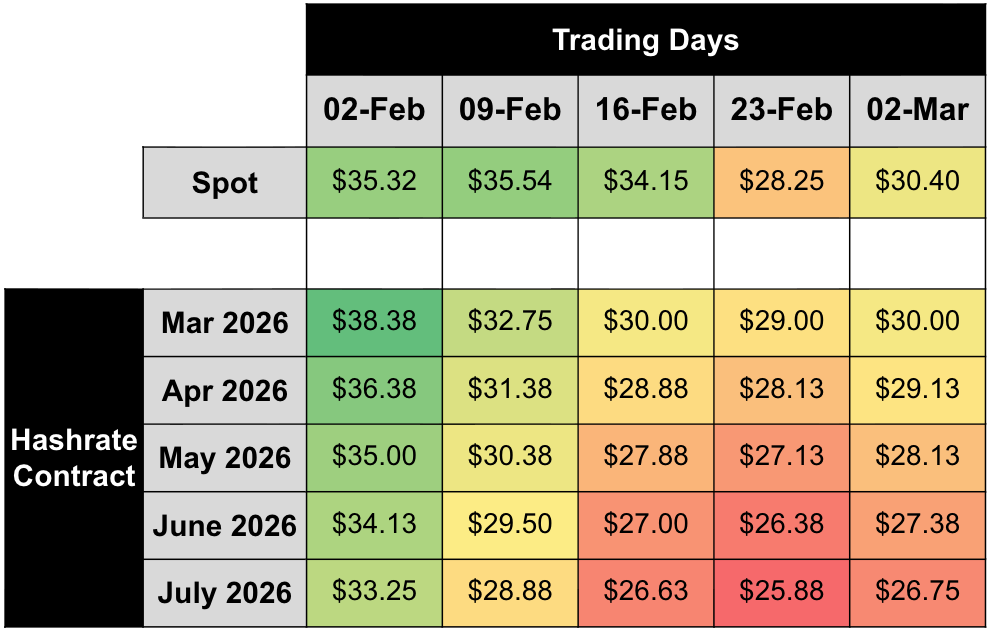Select the May 2026 row label
989x631 pixels.
[225, 458]
